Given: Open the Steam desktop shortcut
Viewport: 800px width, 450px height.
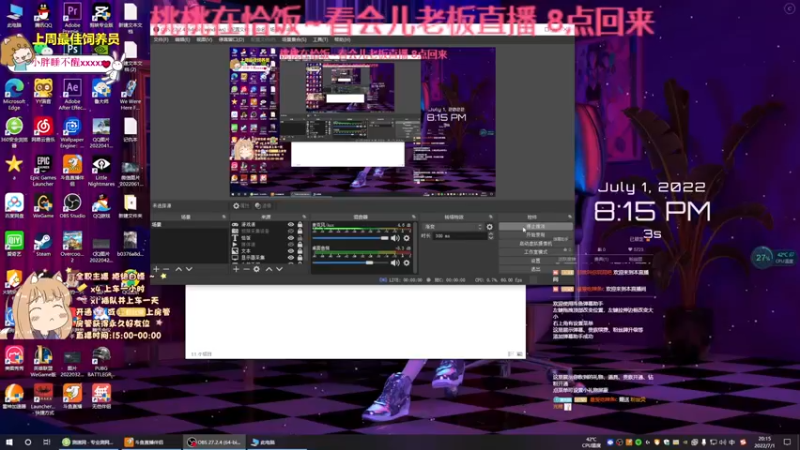Looking at the screenshot, I should [43, 244].
